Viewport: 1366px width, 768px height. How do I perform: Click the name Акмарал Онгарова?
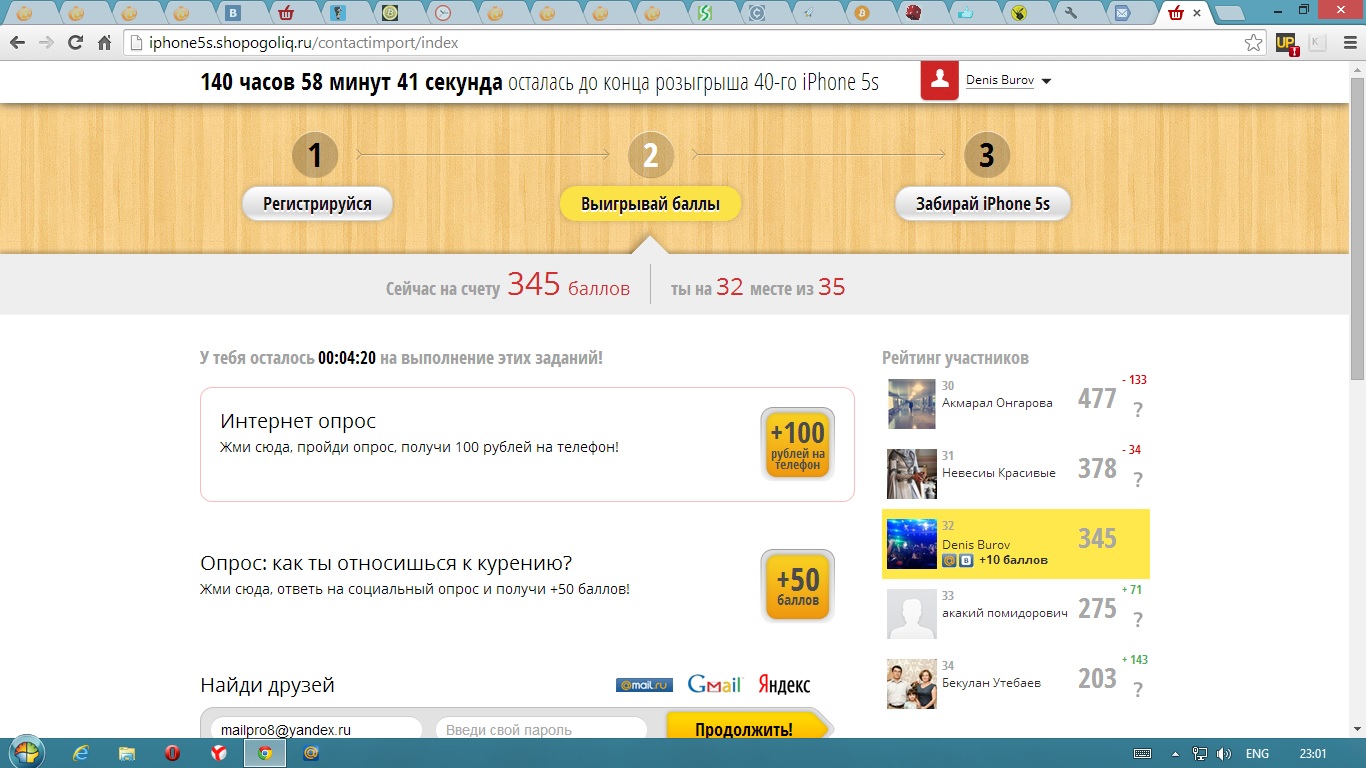pos(997,403)
